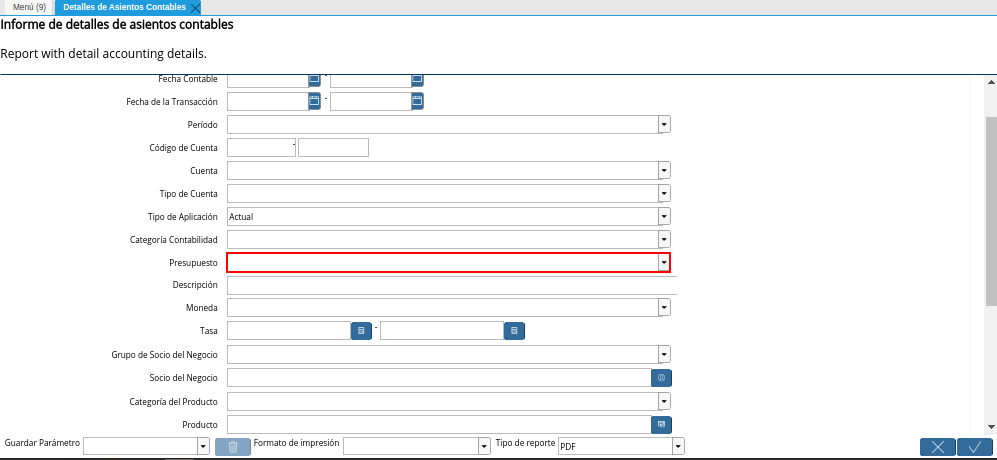Screen dimensions: 997x460
Task: Open Socio del Negocio search lookup icon
Action: [661, 378]
